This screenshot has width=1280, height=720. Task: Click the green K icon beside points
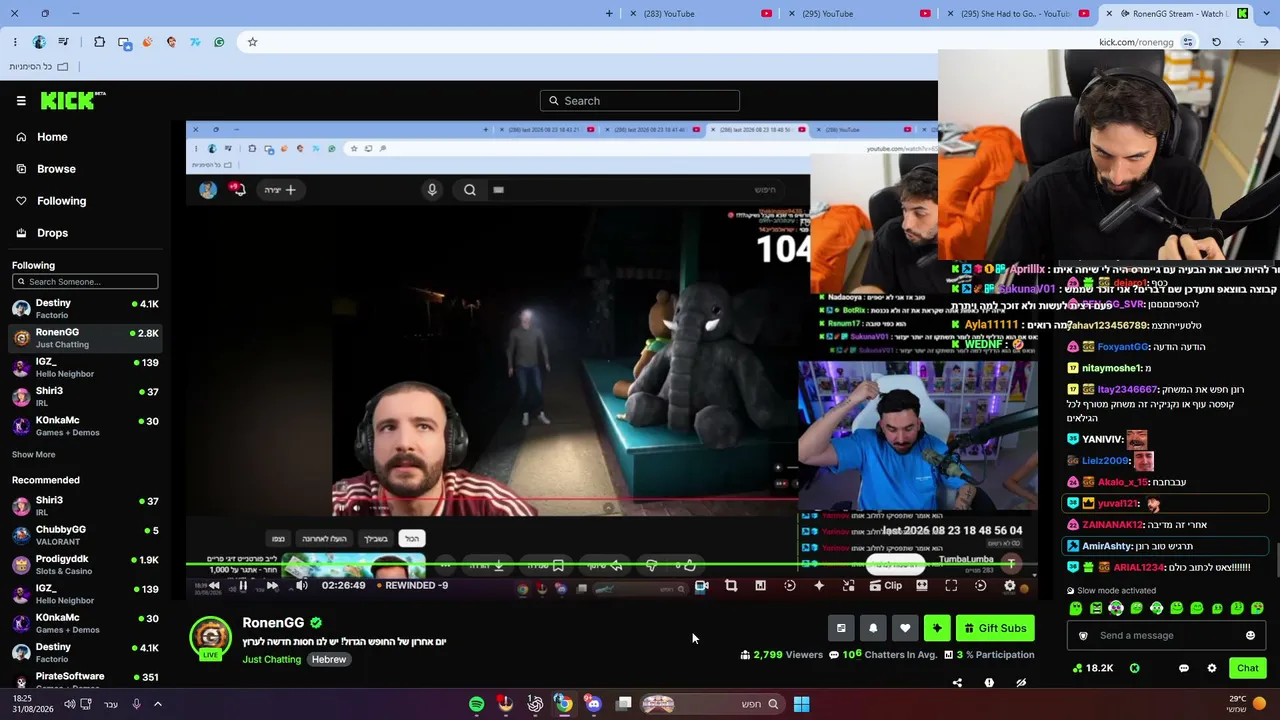click(1135, 668)
